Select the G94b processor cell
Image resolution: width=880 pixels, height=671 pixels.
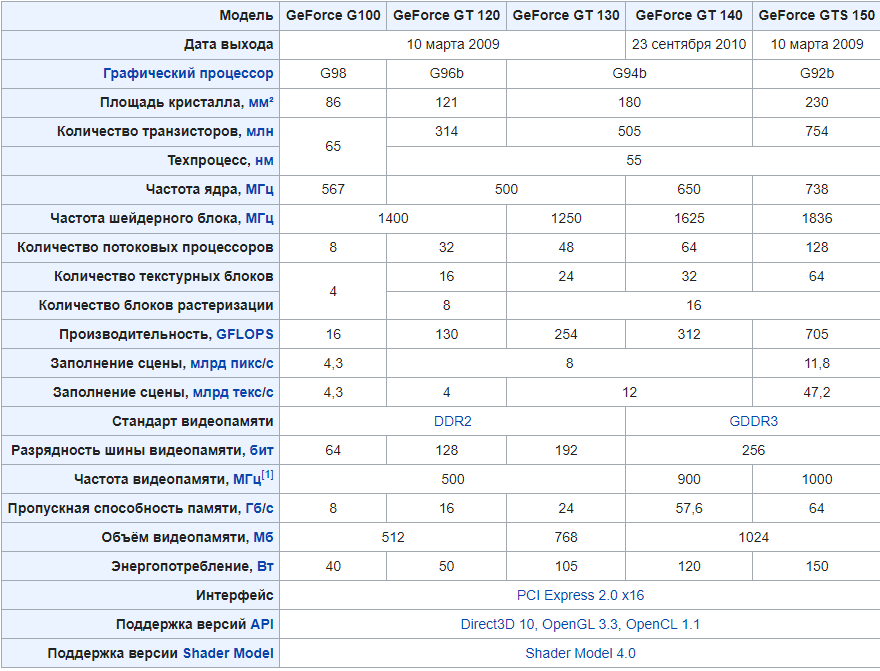pos(629,73)
